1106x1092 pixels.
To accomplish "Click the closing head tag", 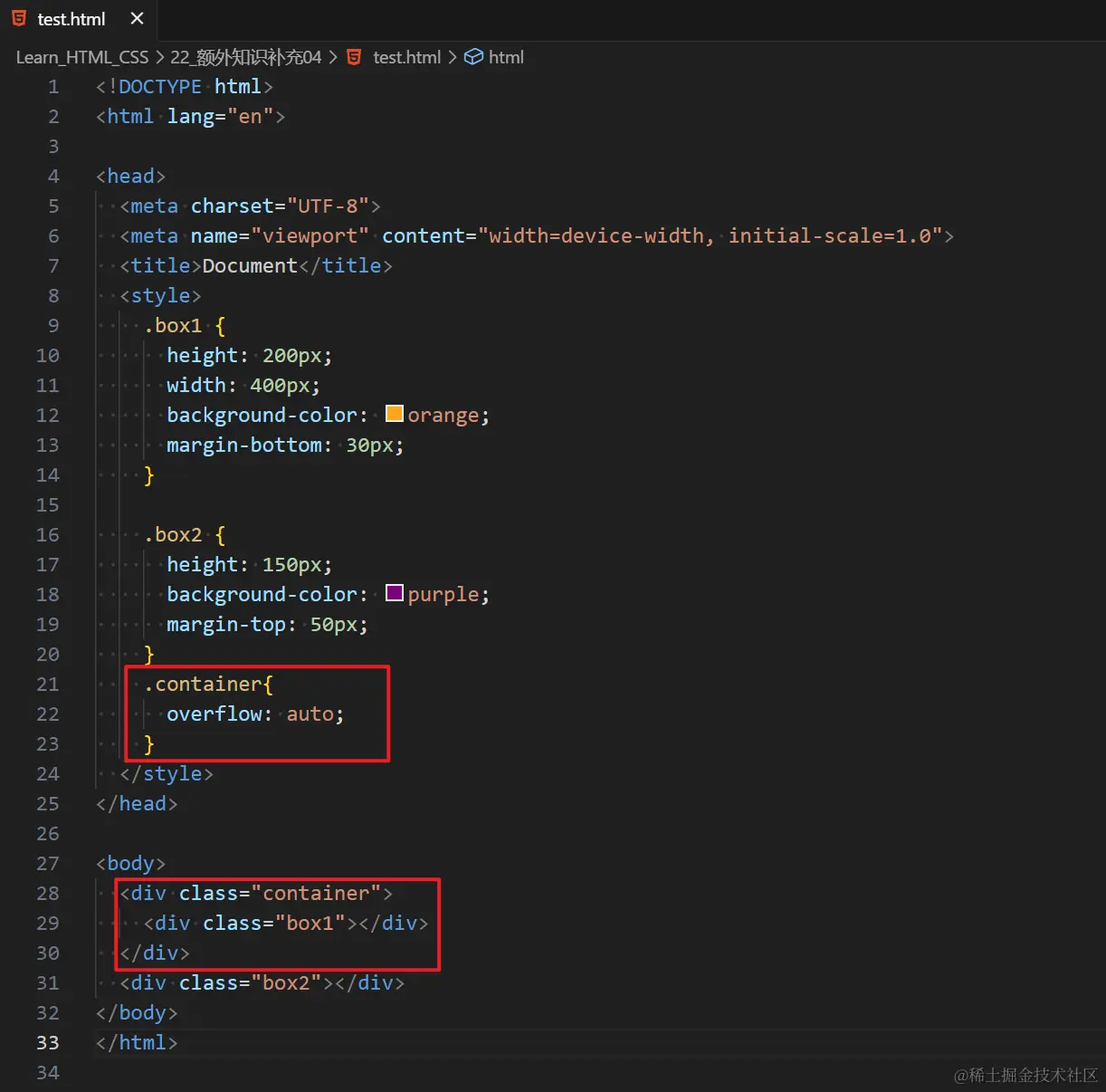I will (137, 804).
